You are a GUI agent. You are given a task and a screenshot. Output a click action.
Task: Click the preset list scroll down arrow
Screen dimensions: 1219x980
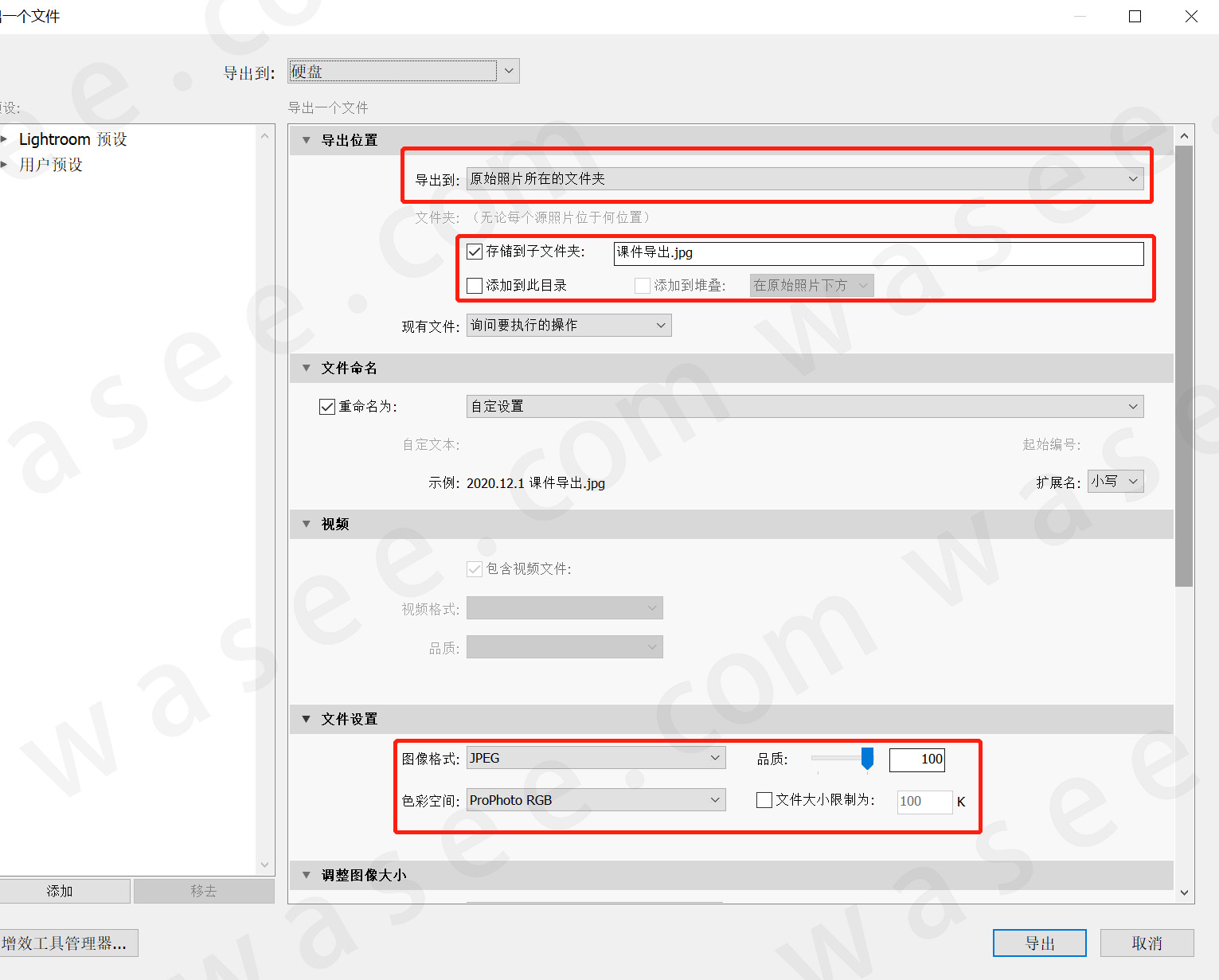point(265,865)
